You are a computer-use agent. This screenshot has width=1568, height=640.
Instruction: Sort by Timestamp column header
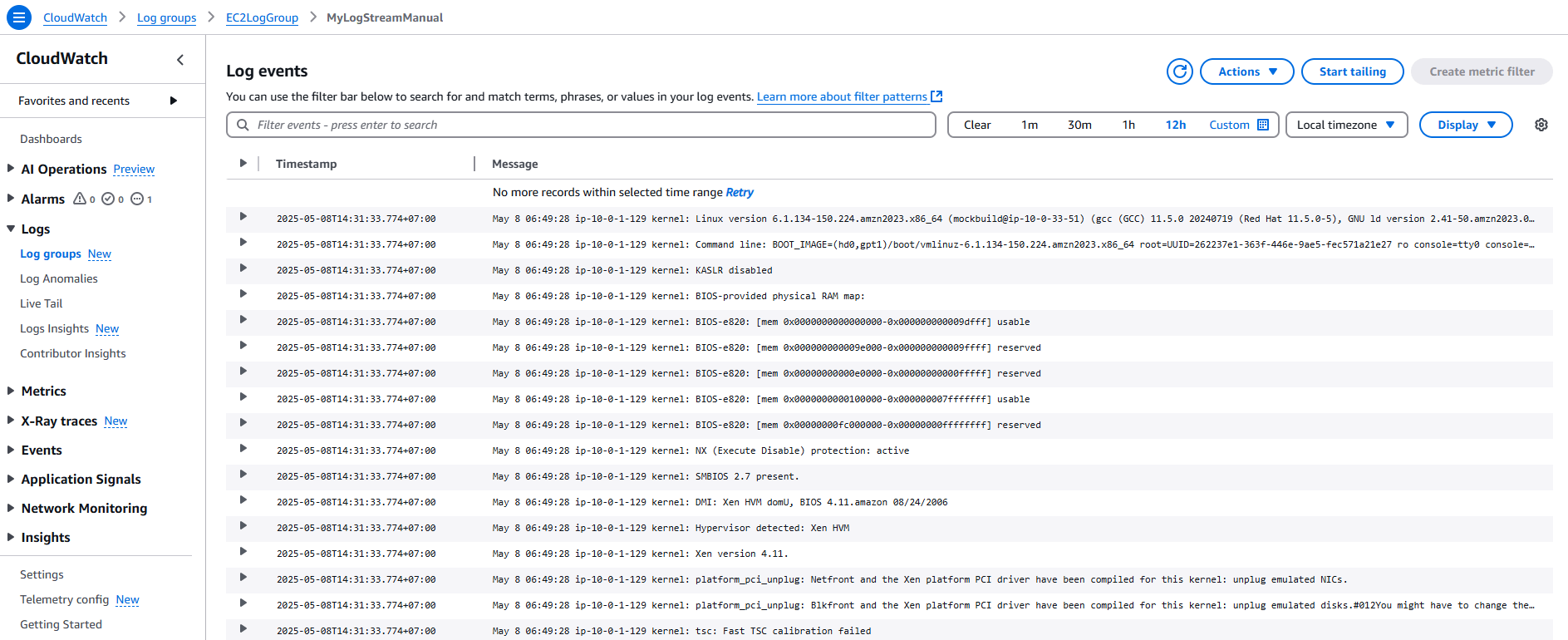[306, 164]
